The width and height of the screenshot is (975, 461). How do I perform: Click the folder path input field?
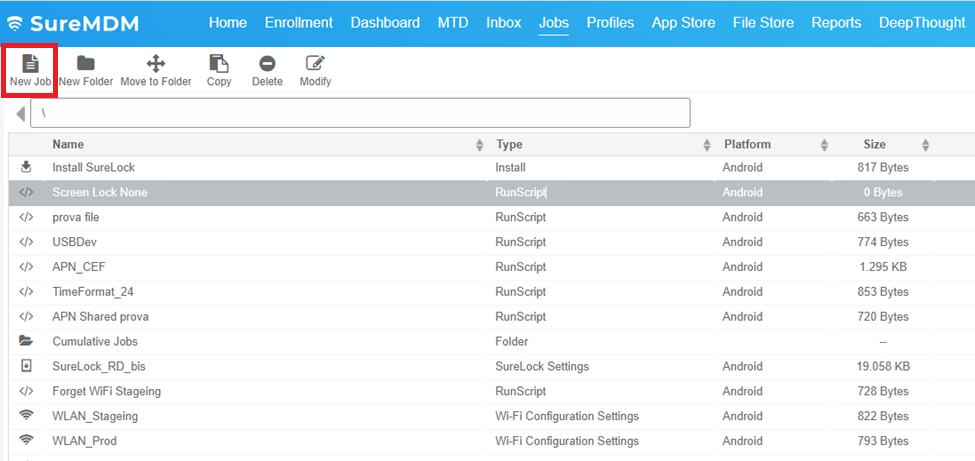tap(360, 113)
